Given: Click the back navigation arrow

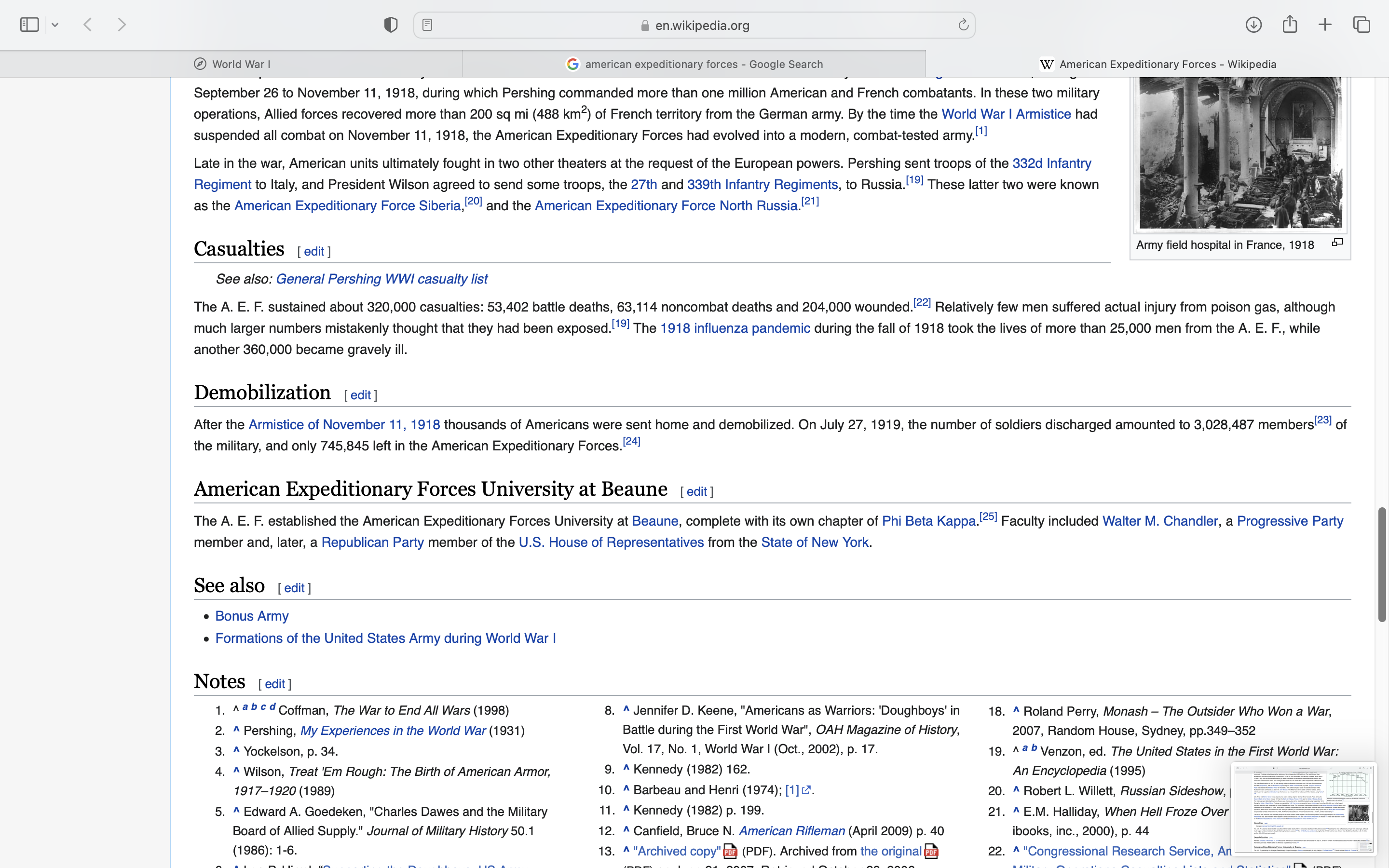Looking at the screenshot, I should 88,25.
